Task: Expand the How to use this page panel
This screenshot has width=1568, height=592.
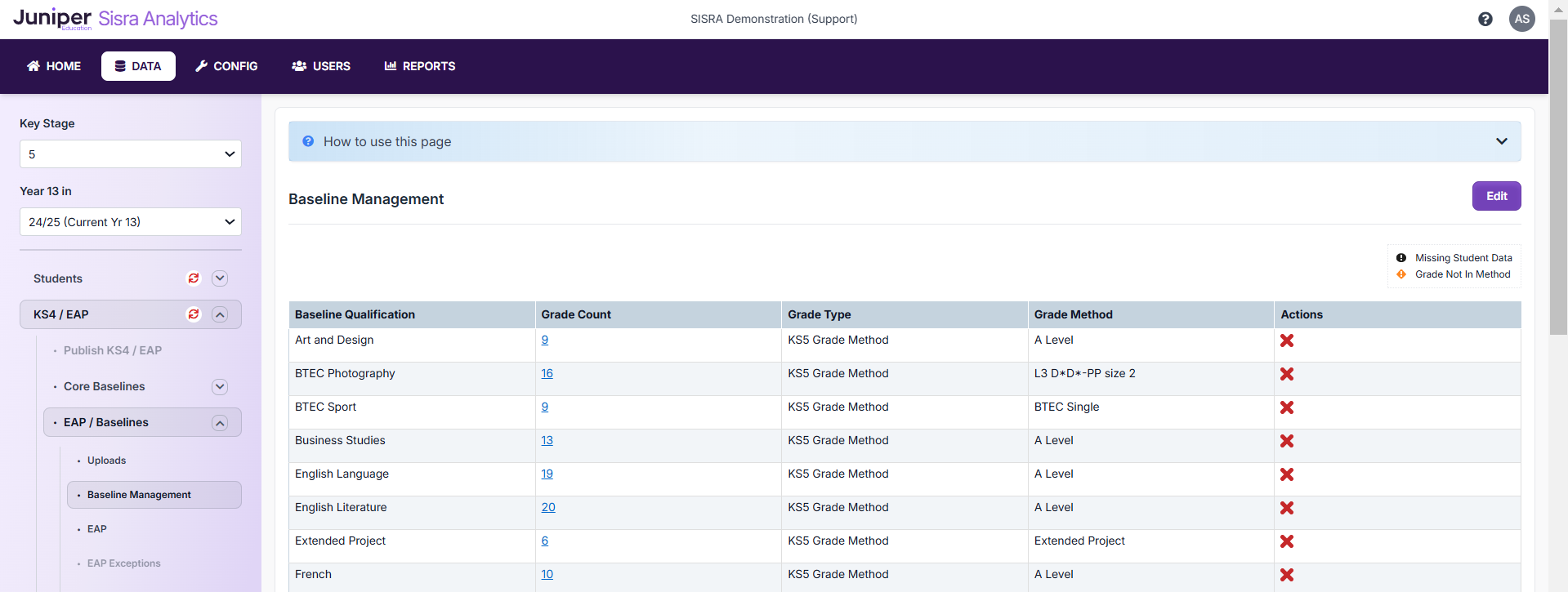Action: 1501,141
